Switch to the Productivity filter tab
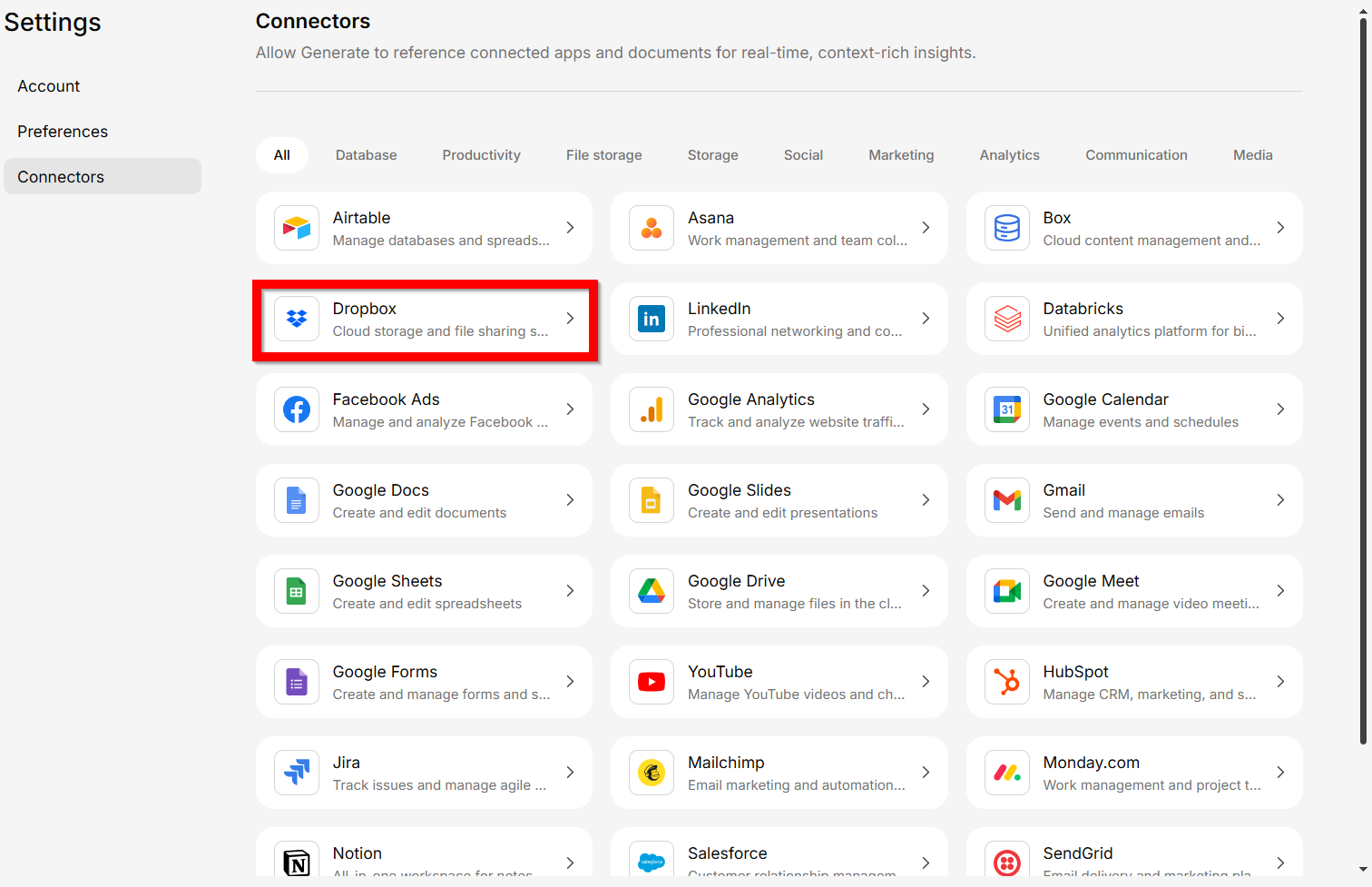The image size is (1372, 887). [x=481, y=155]
